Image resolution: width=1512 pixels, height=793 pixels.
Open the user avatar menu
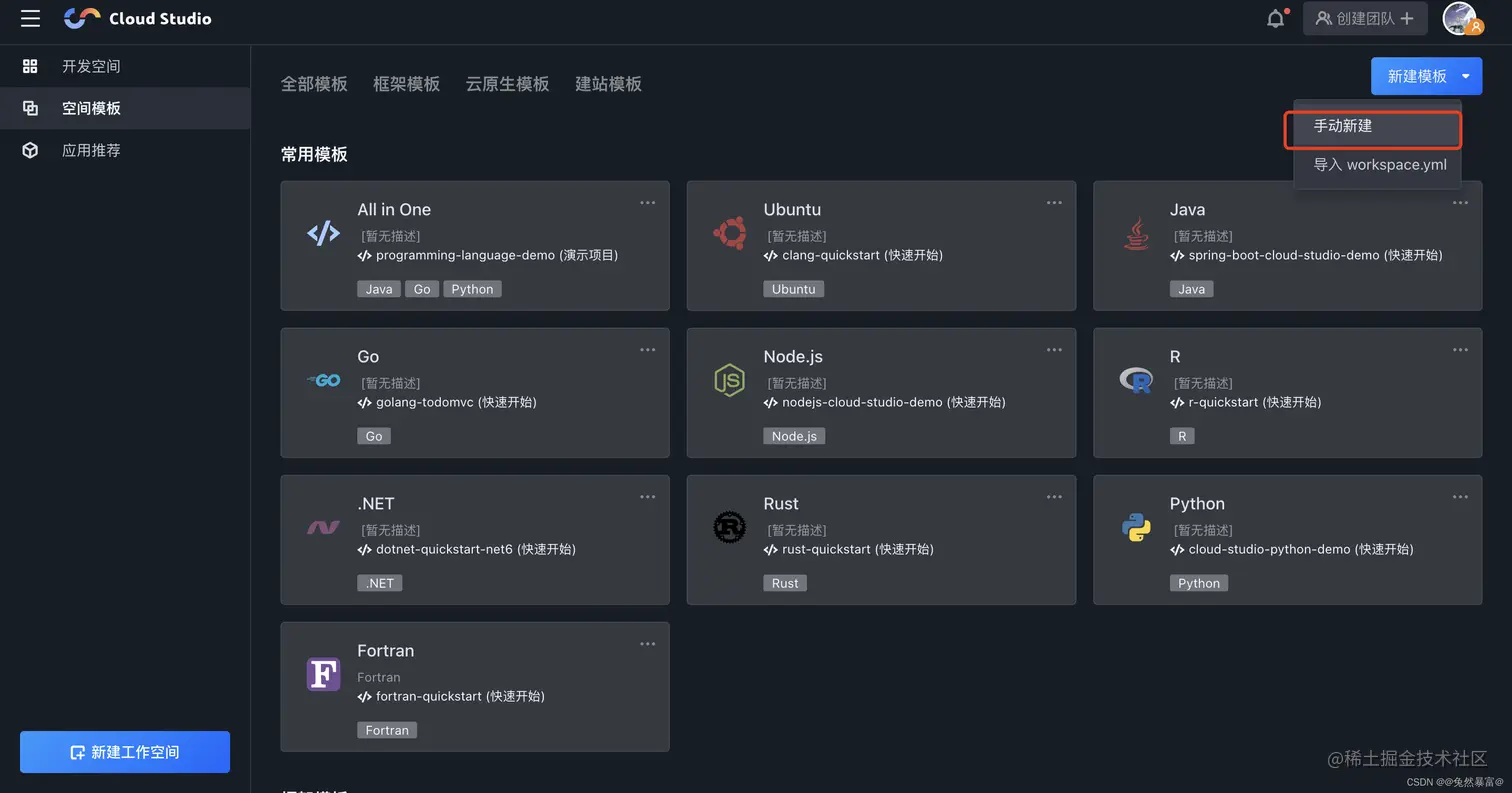(1461, 18)
